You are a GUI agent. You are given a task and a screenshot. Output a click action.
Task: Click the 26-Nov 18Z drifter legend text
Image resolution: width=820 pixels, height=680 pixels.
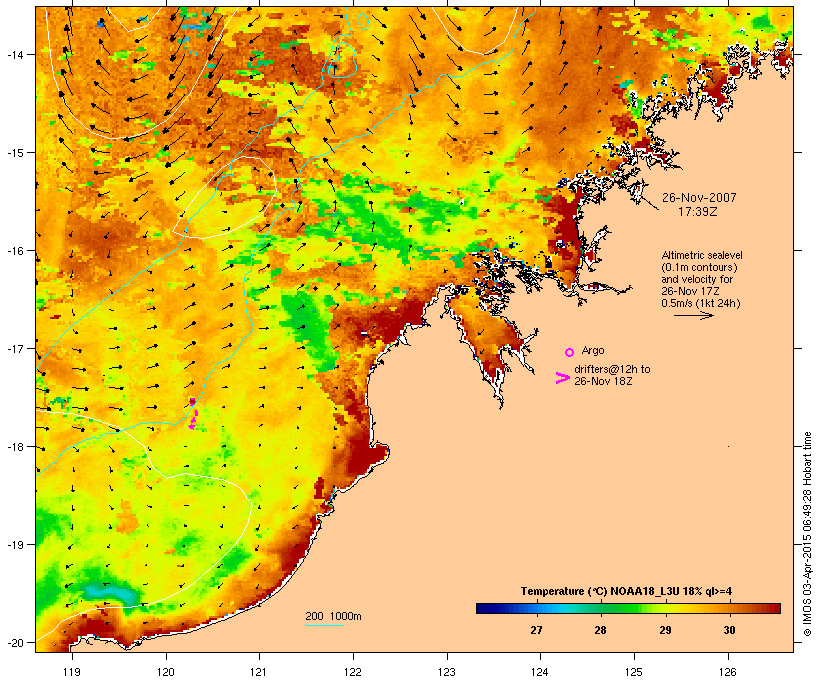pos(603,381)
